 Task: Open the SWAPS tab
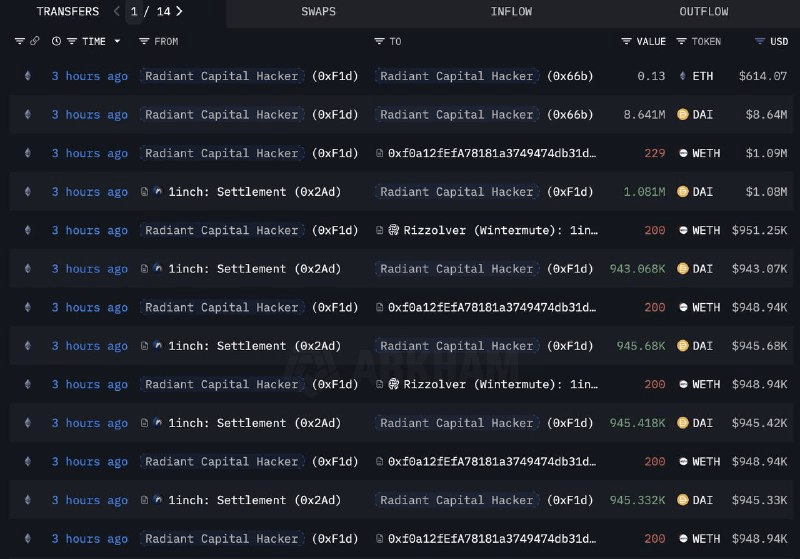318,12
